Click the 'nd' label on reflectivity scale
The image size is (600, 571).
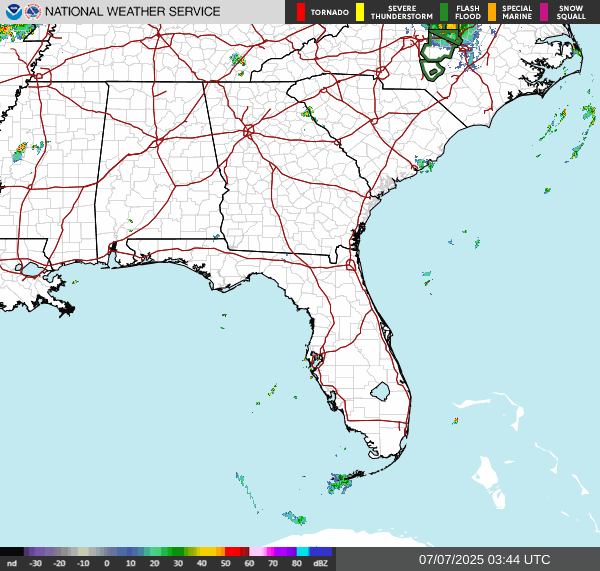pos(12,563)
